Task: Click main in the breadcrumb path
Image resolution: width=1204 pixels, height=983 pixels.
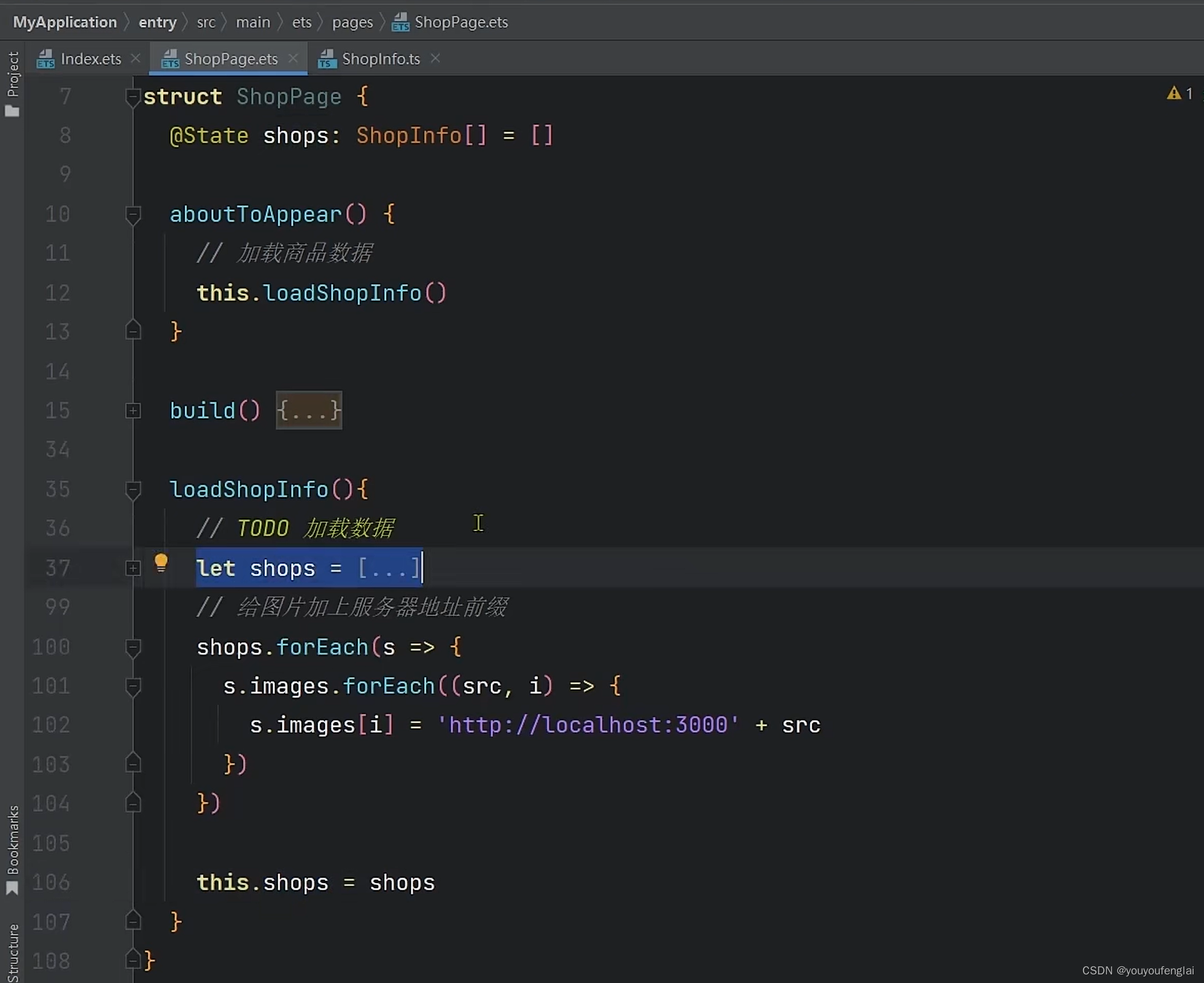Action: (253, 22)
